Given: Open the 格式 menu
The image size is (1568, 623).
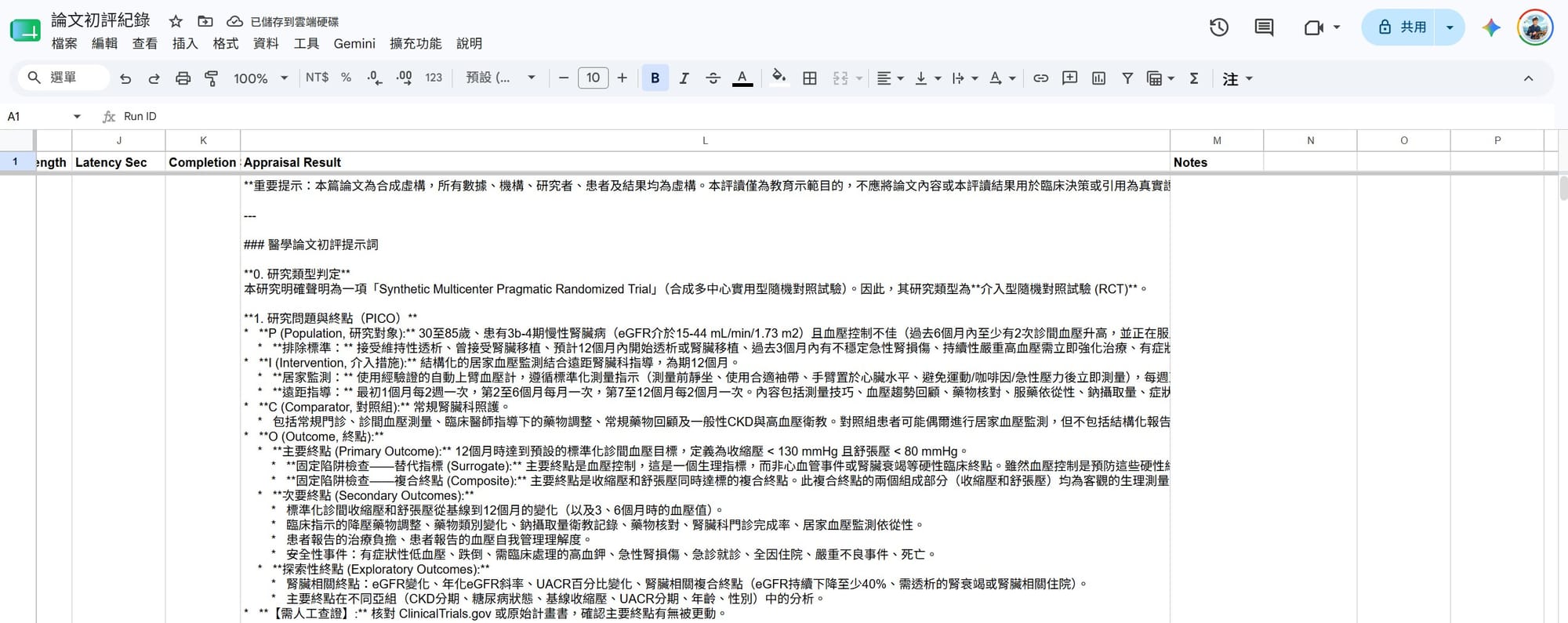Looking at the screenshot, I should click(x=226, y=44).
